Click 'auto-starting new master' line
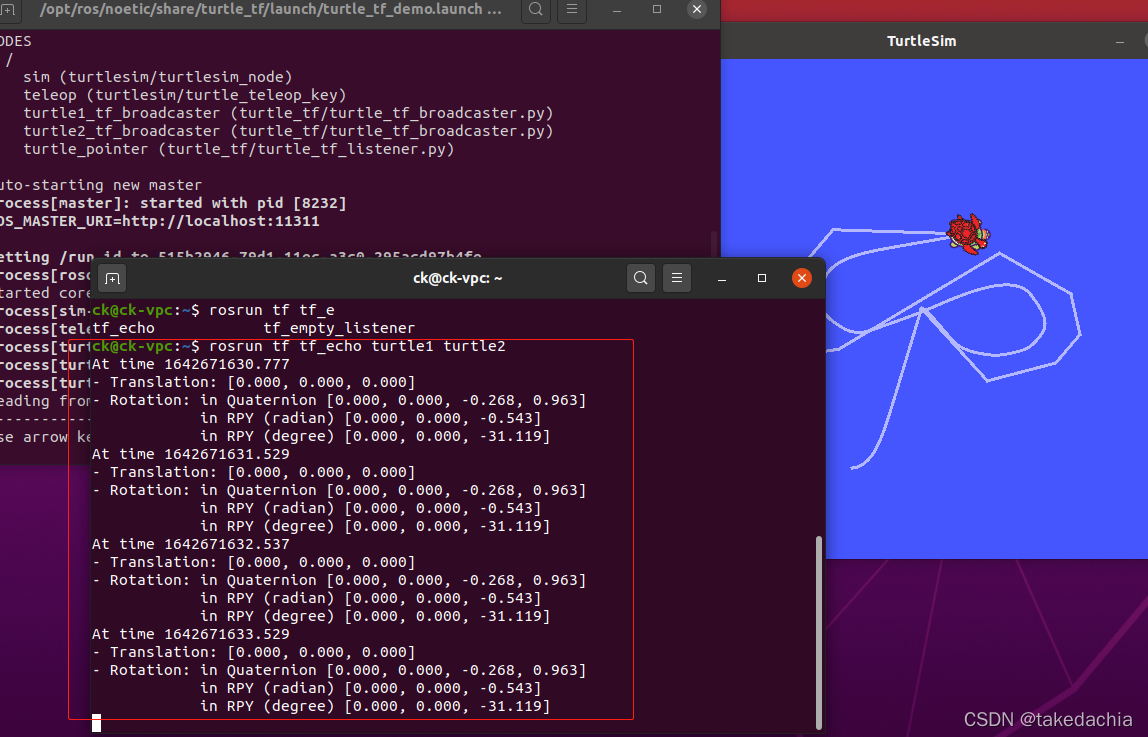Screen dimensions: 1148x737 pos(100,185)
